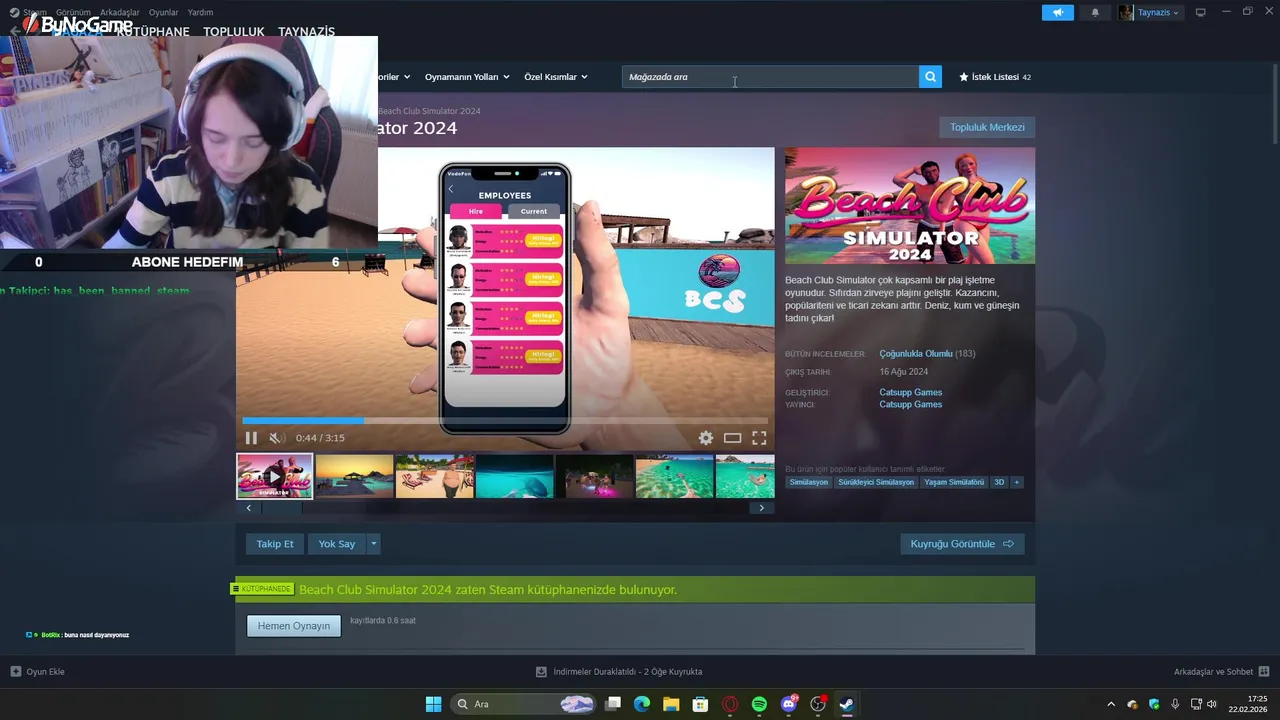
Task: Go to the TAYNAZİS profile tab
Action: (306, 32)
